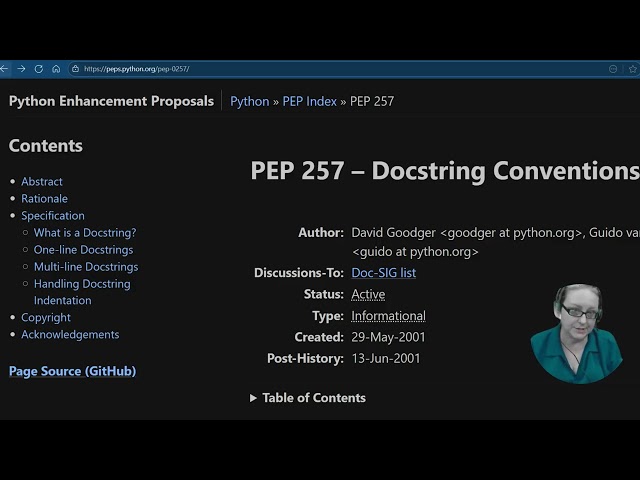640x480 pixels.
Task: Reload the page with the refresh icon
Action: click(x=39, y=69)
